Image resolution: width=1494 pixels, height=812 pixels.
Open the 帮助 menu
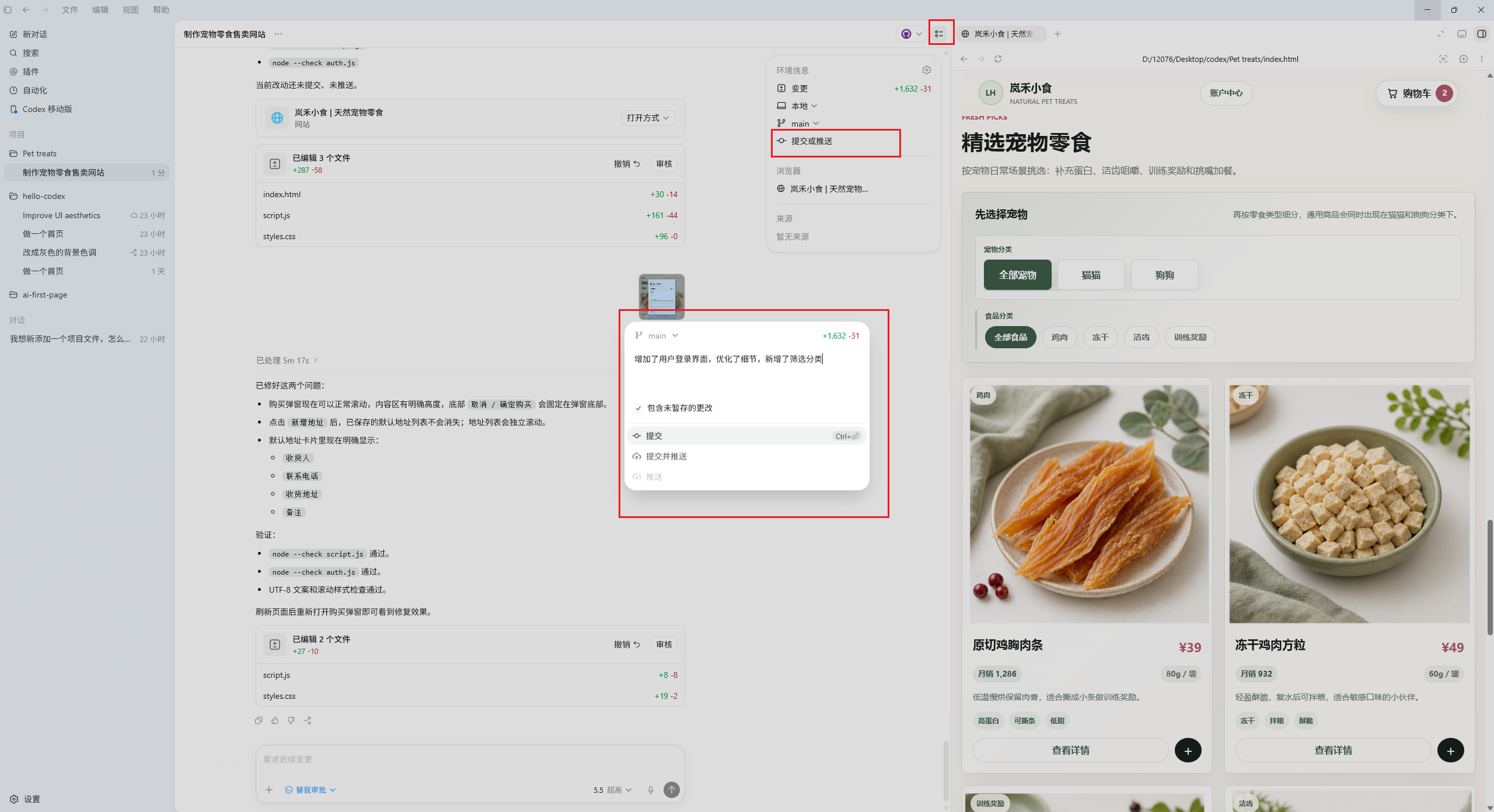click(x=161, y=10)
